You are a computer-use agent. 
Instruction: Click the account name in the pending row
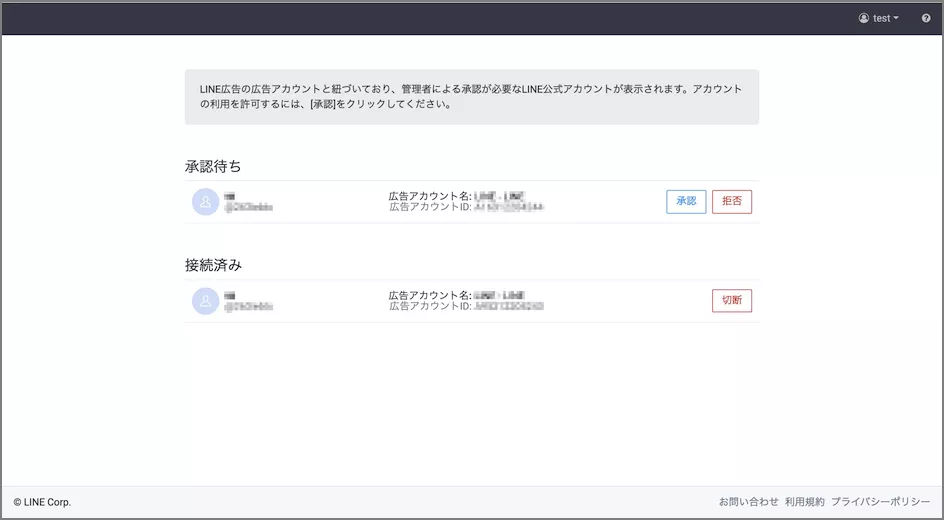point(230,196)
